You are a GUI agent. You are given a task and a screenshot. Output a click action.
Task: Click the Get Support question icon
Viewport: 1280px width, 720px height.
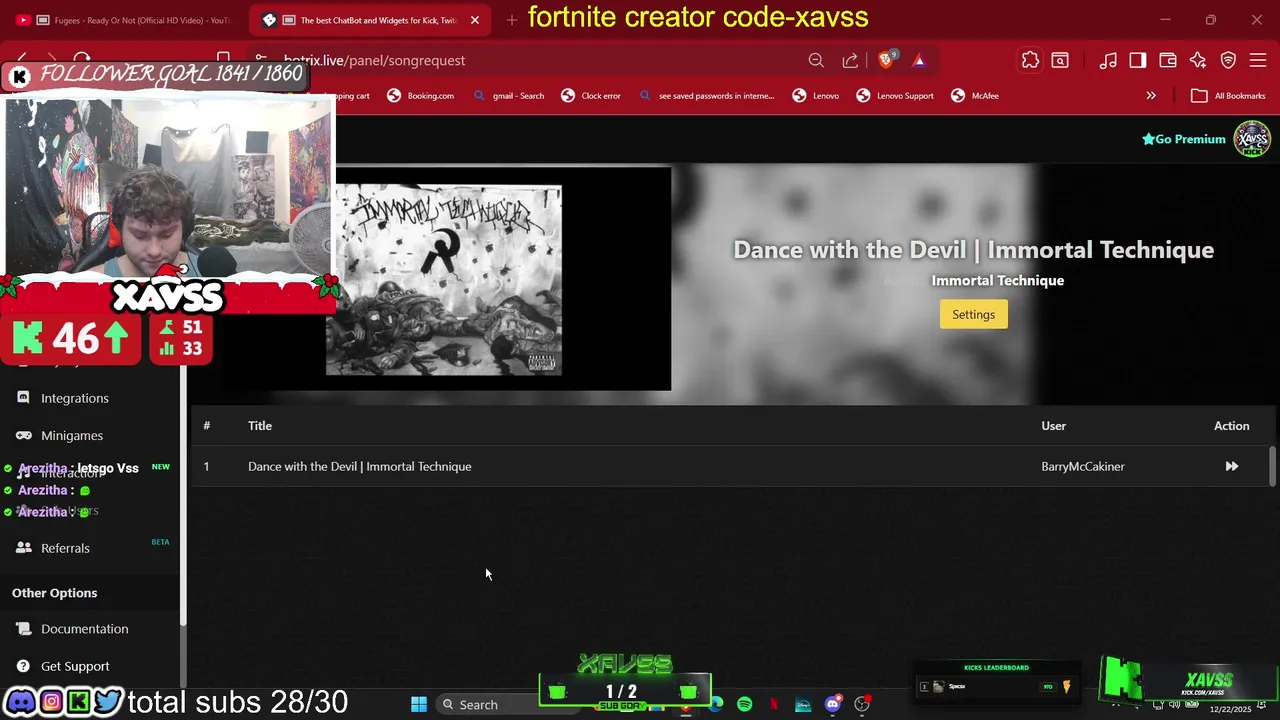tap(23, 666)
